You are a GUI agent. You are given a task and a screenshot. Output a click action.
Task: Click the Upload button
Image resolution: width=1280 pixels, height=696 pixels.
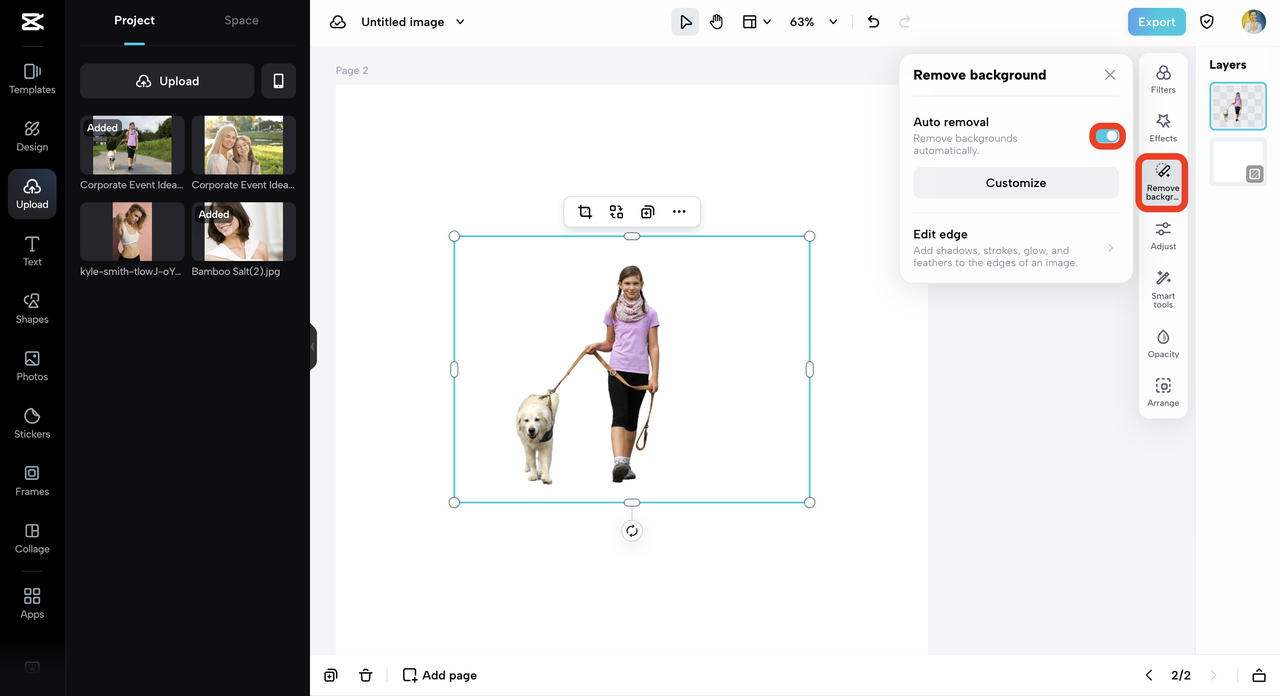click(x=167, y=81)
